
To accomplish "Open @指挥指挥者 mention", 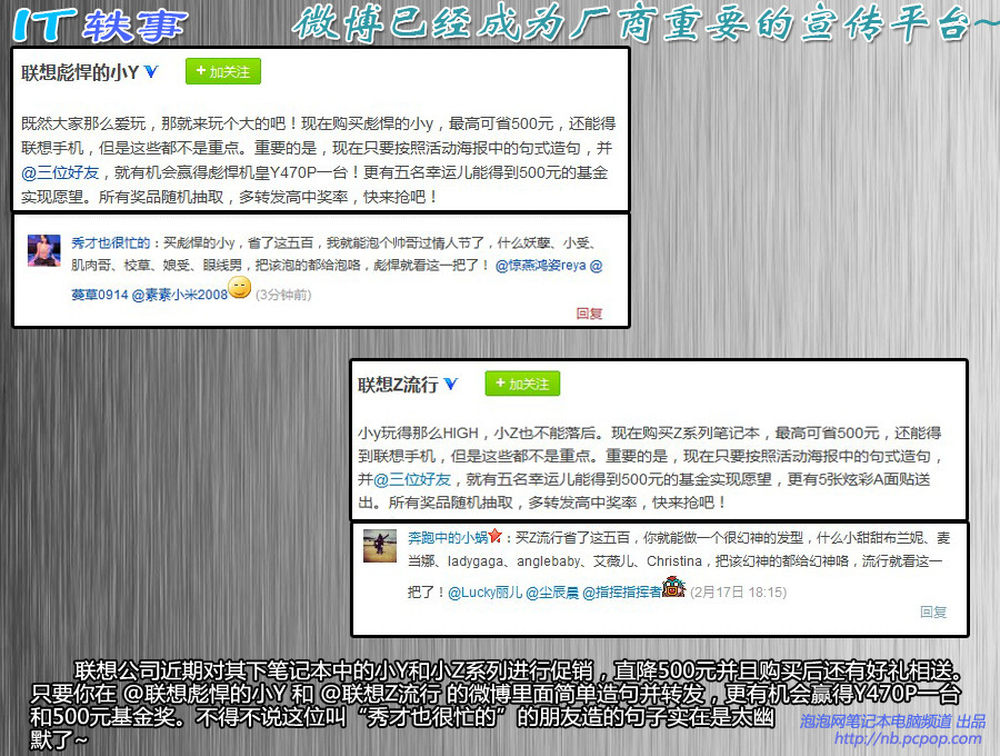I will (x=622, y=593).
